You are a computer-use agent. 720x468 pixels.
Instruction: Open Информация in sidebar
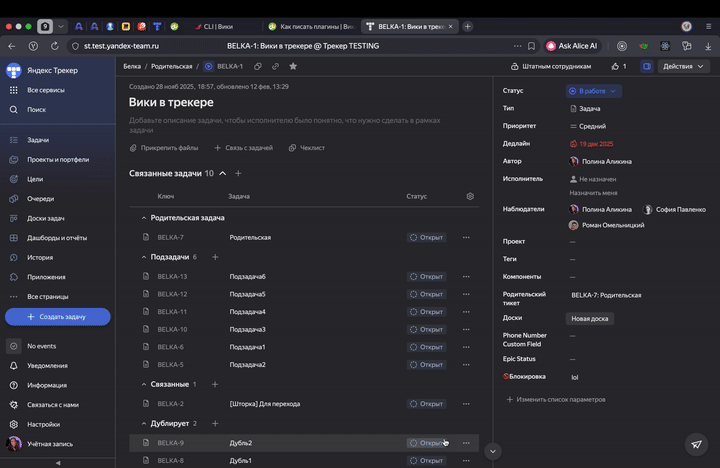(47, 385)
